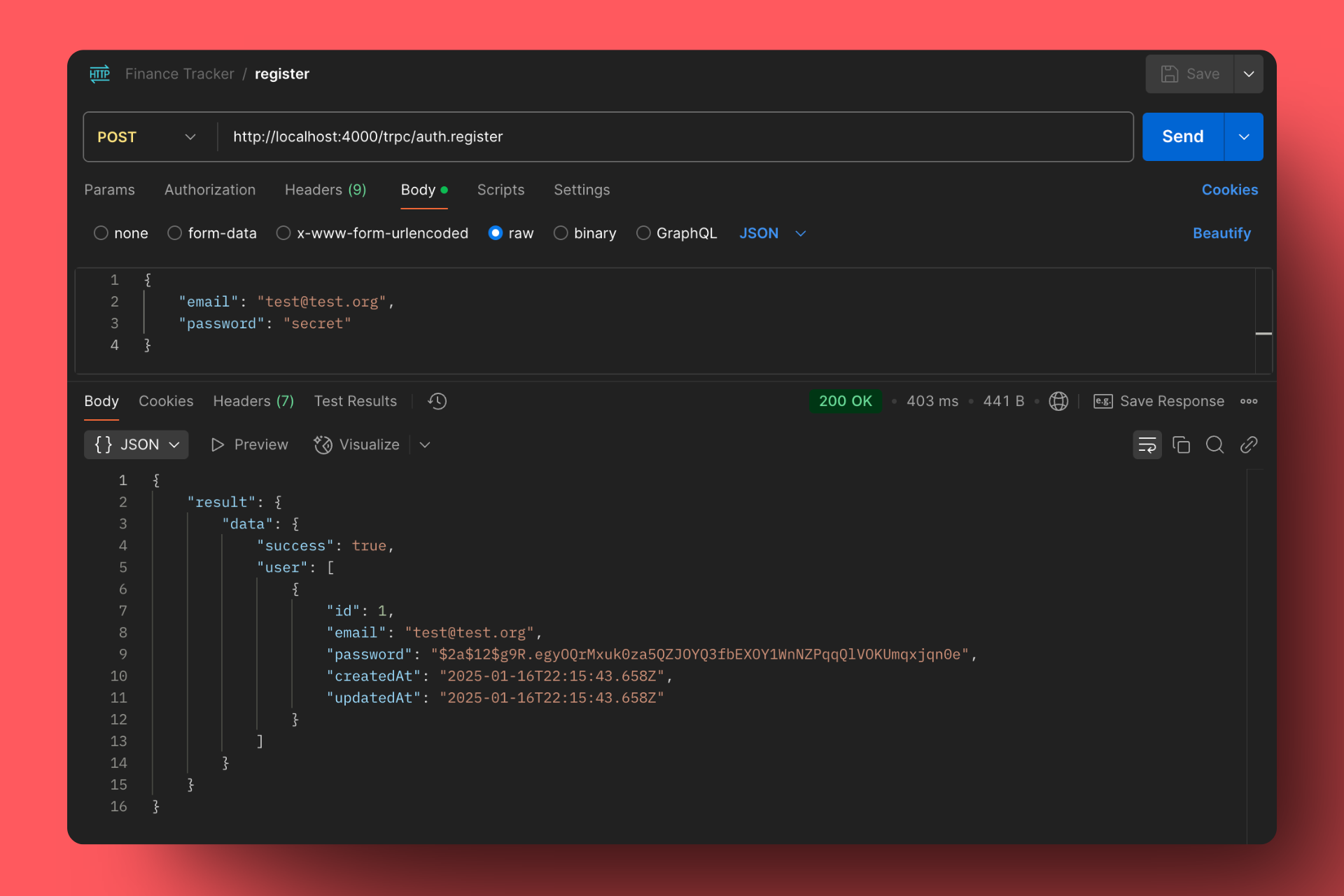Open the Test Results tab
Screen dimensions: 1344x896
coord(356,401)
